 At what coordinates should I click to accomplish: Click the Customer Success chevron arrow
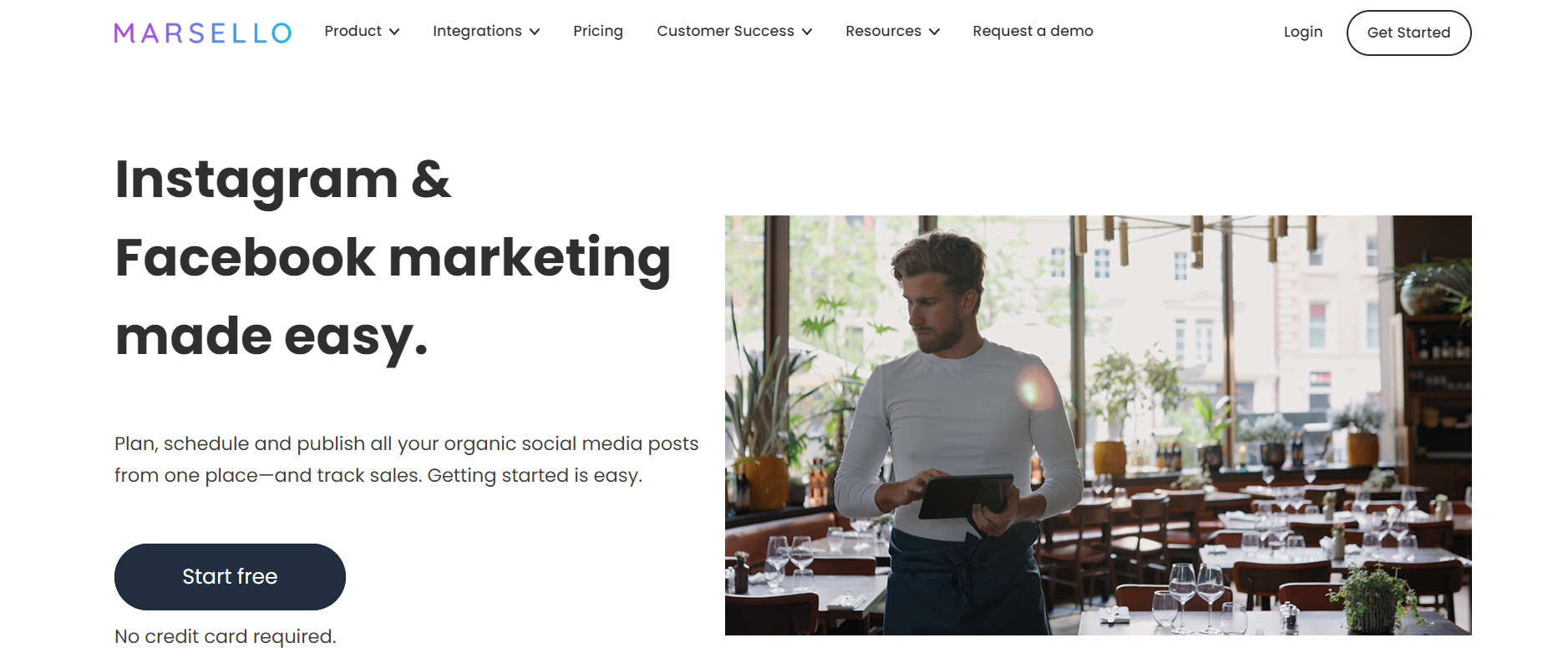(x=807, y=32)
